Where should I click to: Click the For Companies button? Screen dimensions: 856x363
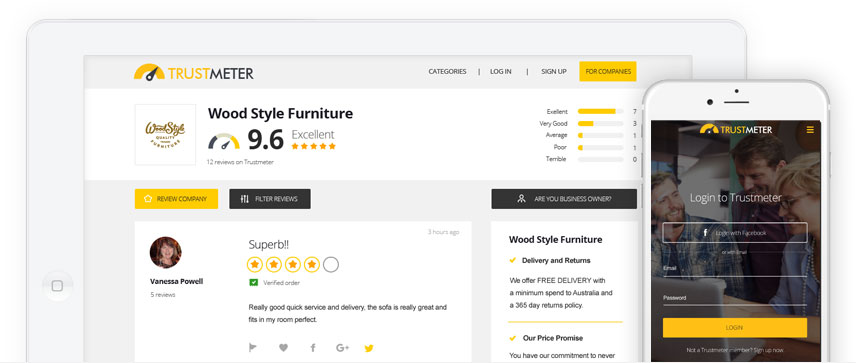pyautogui.click(x=608, y=72)
